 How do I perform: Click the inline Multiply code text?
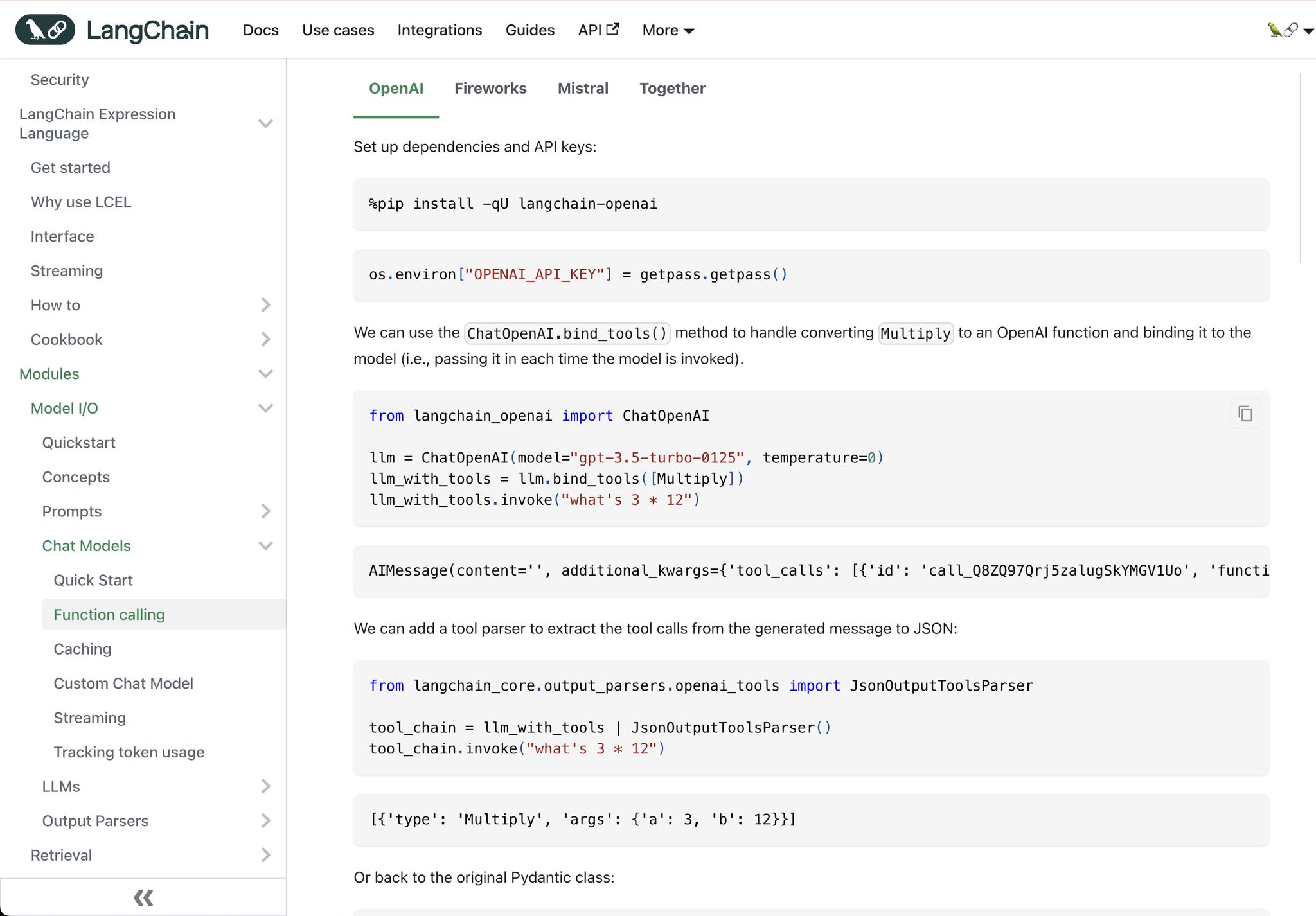tap(915, 333)
